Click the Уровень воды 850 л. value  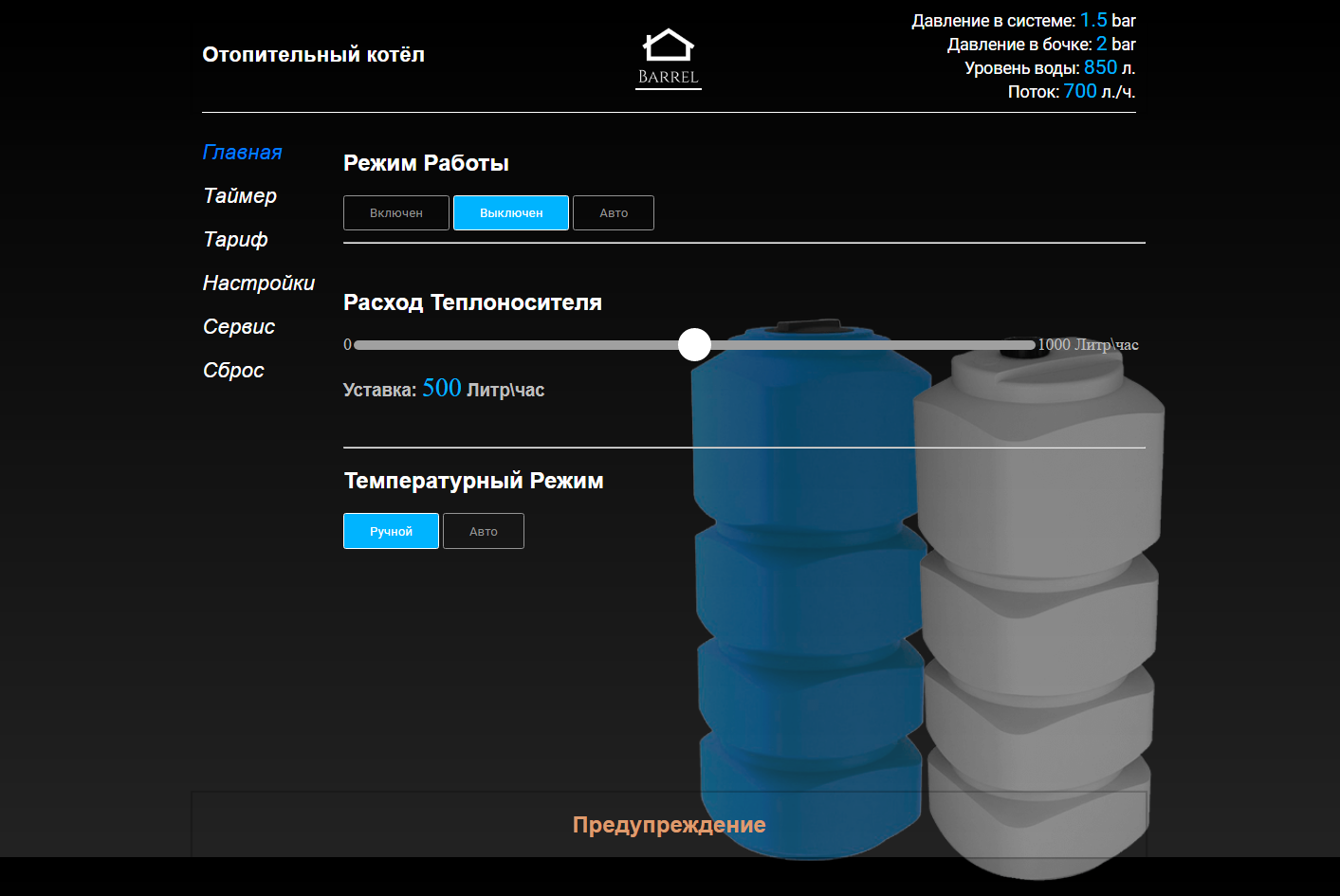pyautogui.click(x=1048, y=67)
